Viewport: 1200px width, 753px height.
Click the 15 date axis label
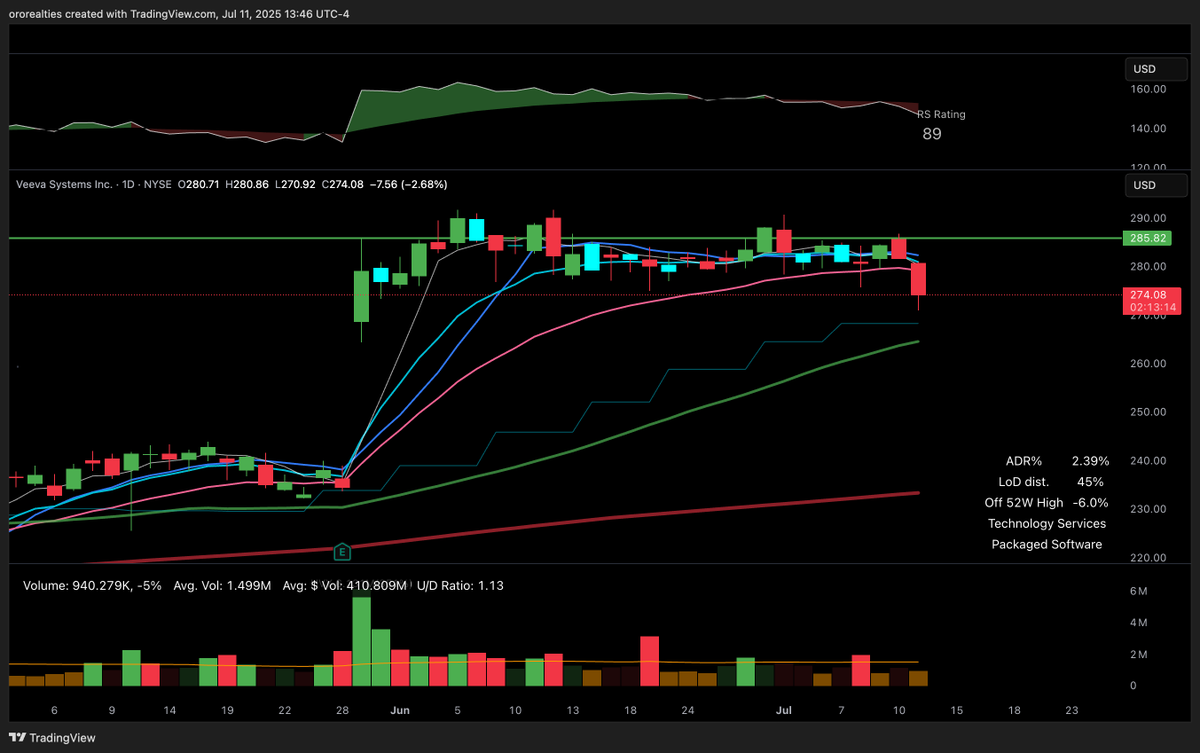pyautogui.click(x=957, y=710)
